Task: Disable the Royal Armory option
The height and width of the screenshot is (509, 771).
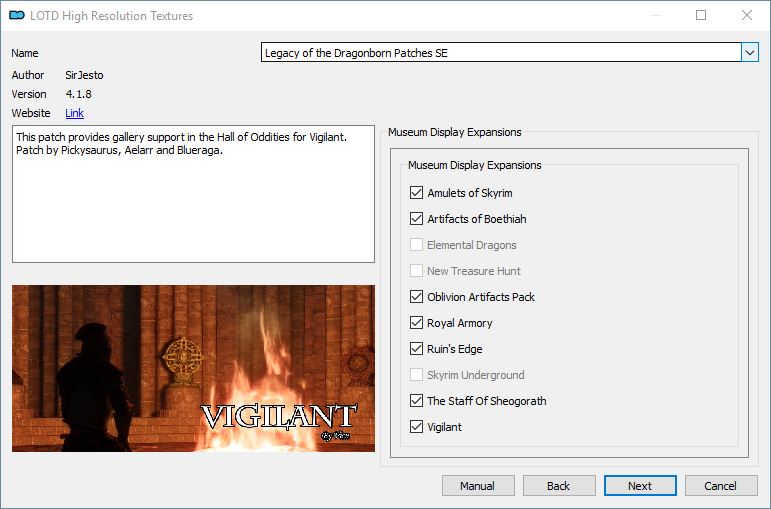Action: coord(416,323)
